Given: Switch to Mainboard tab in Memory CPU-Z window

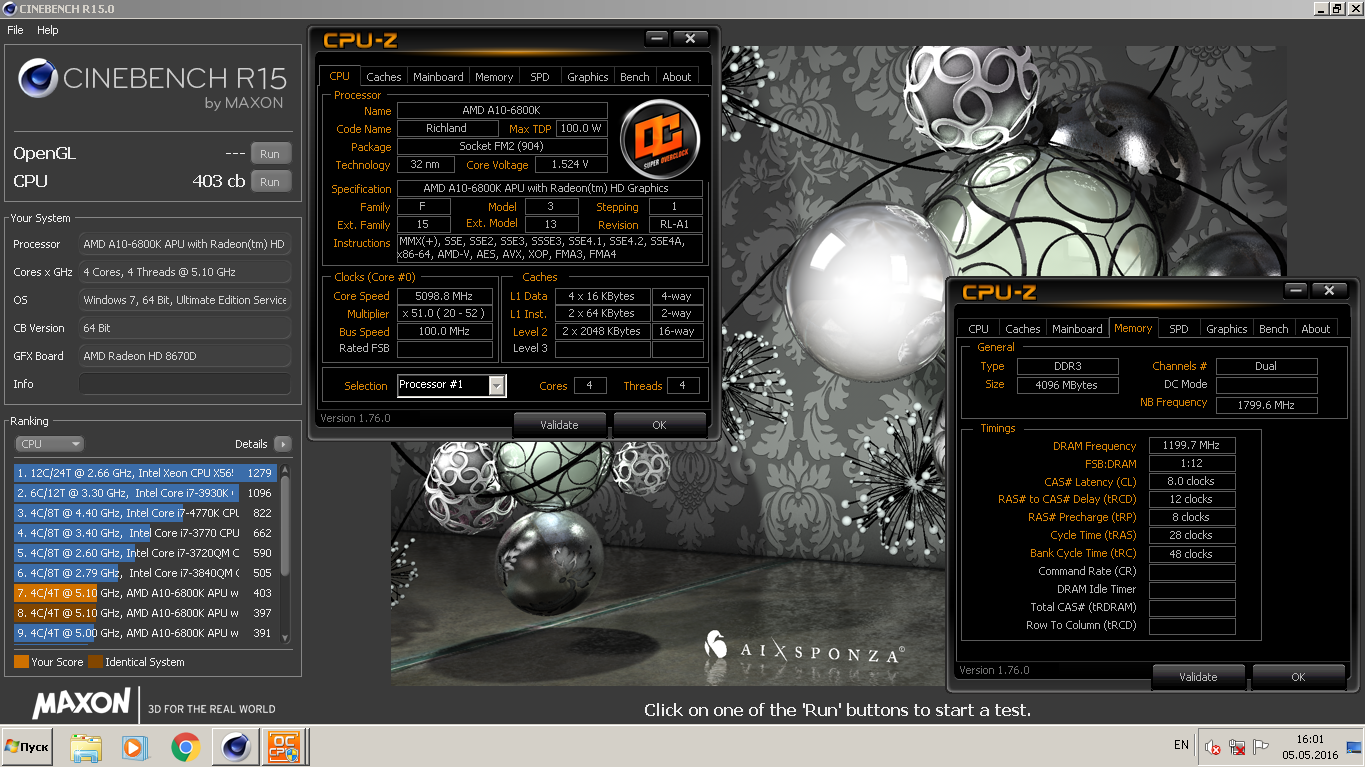Looking at the screenshot, I should pyautogui.click(x=1078, y=329).
